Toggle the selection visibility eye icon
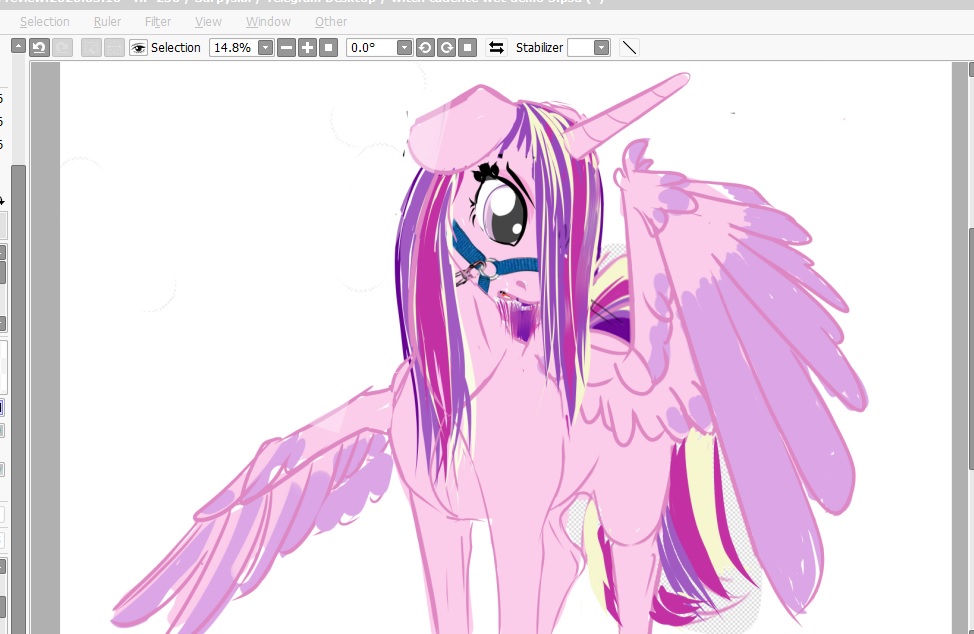 tap(138, 48)
